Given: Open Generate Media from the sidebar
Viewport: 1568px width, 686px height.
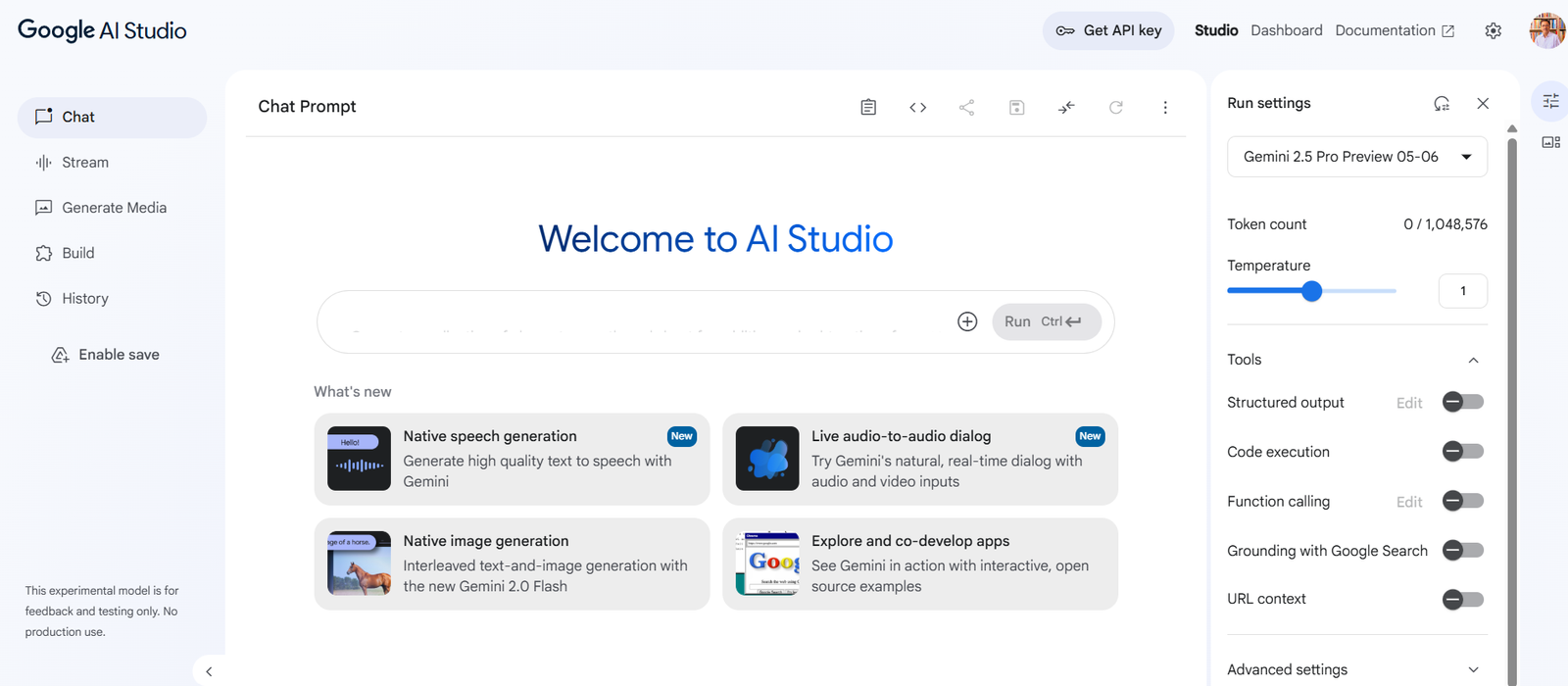Looking at the screenshot, I should click(114, 208).
